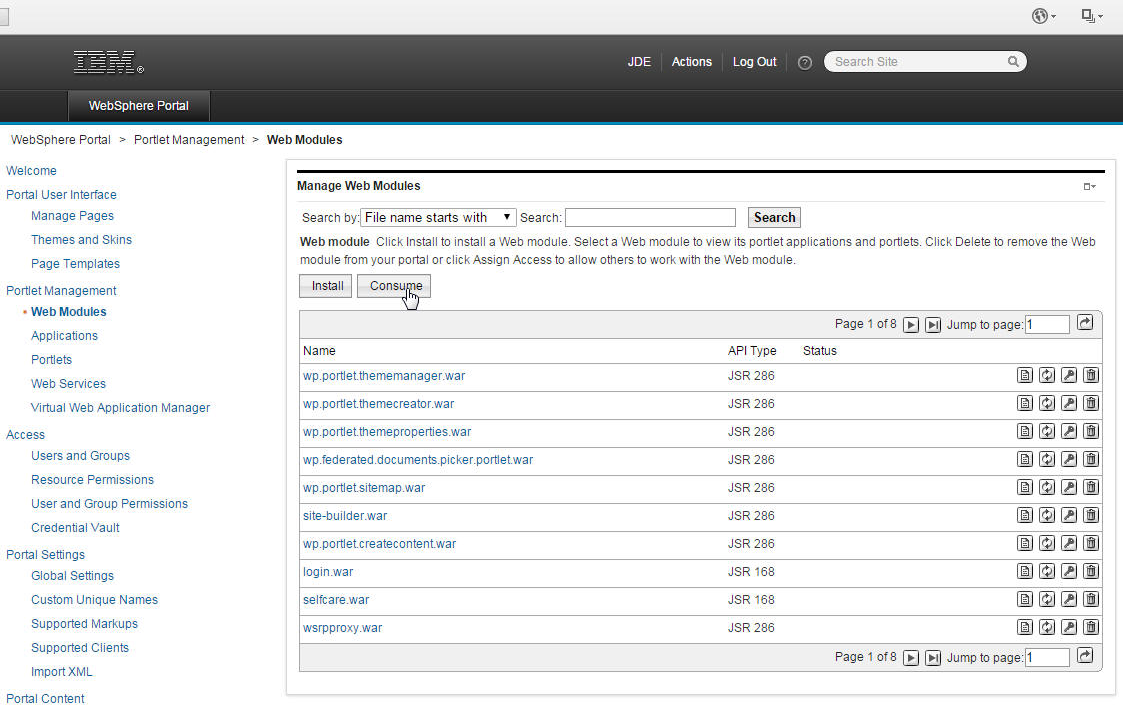
Task: Click Log Out in the header
Action: coord(754,62)
